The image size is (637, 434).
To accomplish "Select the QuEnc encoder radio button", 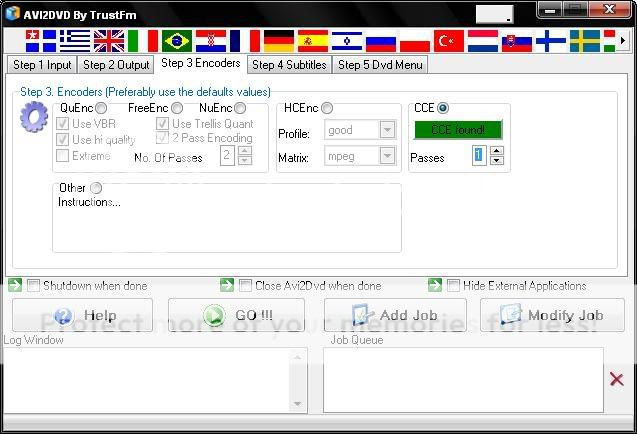I will pyautogui.click(x=101, y=108).
